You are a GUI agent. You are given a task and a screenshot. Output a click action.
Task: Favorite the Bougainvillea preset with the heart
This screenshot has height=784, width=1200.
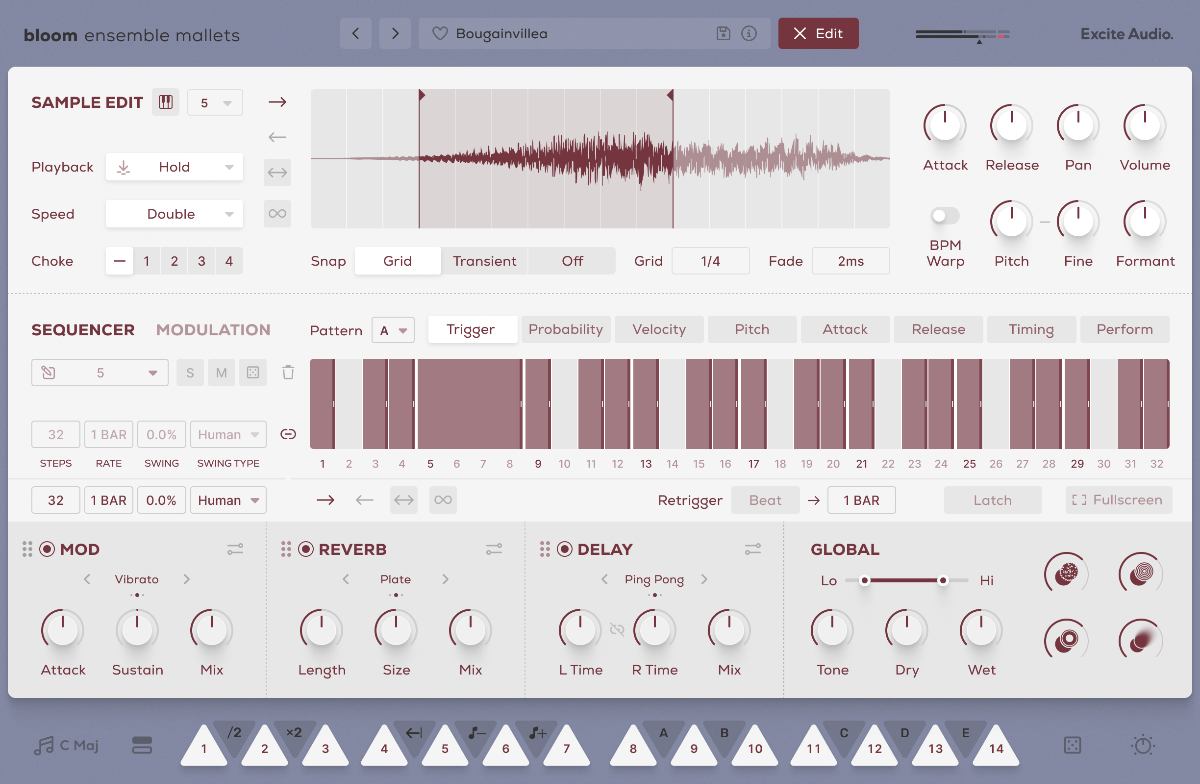pos(439,33)
